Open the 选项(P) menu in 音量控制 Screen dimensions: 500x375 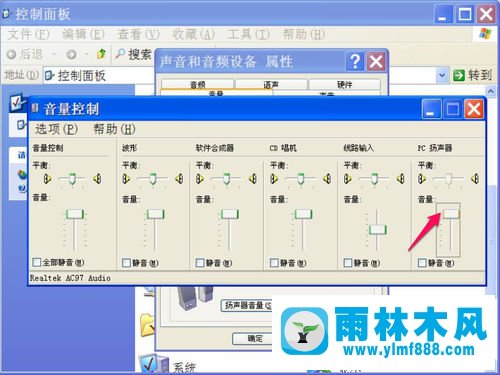56,129
